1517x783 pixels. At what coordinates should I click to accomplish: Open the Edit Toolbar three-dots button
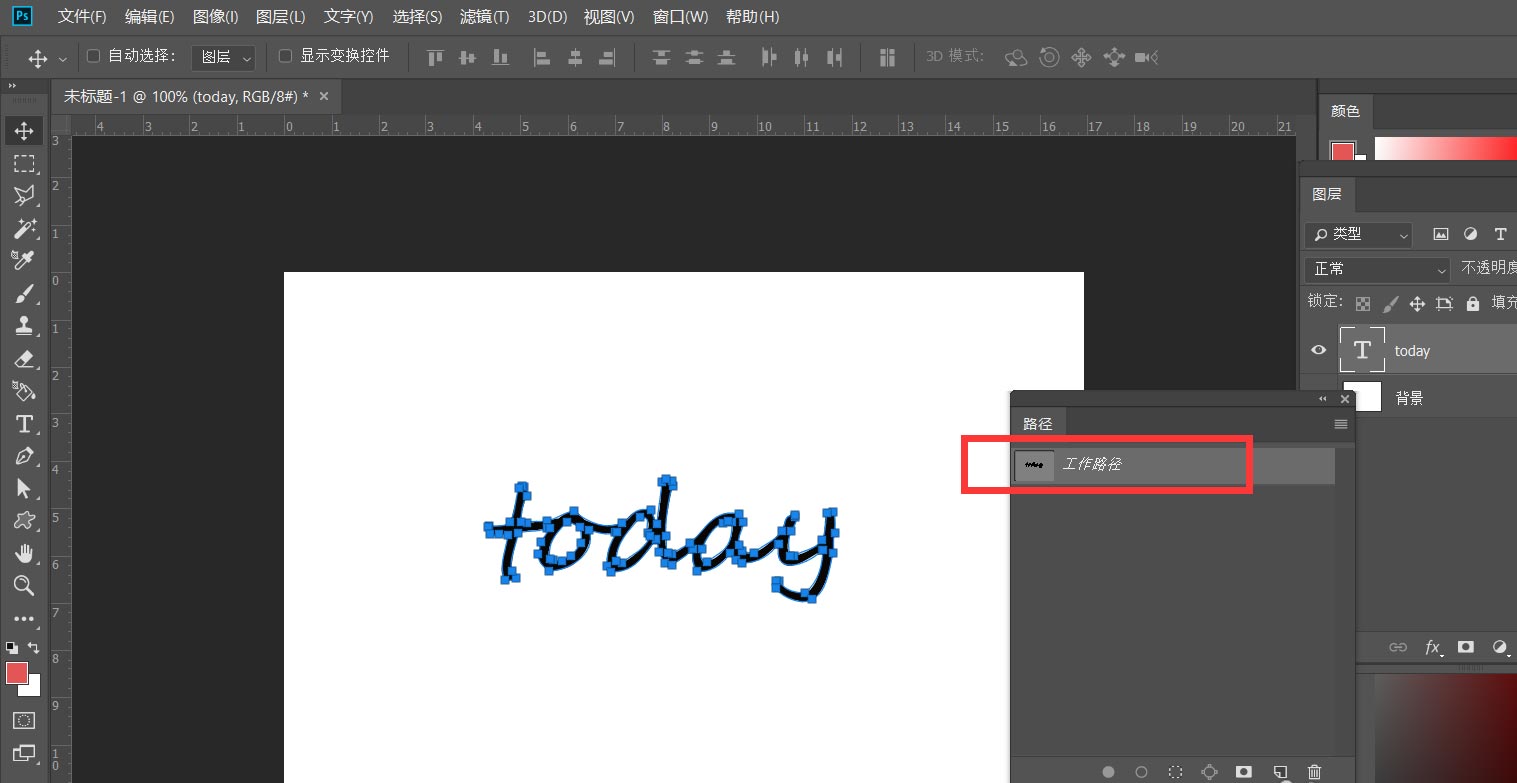(24, 619)
